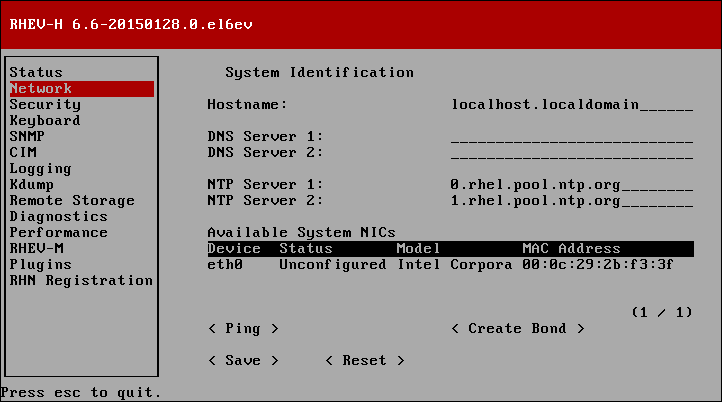Save the network settings

pyautogui.click(x=243, y=360)
